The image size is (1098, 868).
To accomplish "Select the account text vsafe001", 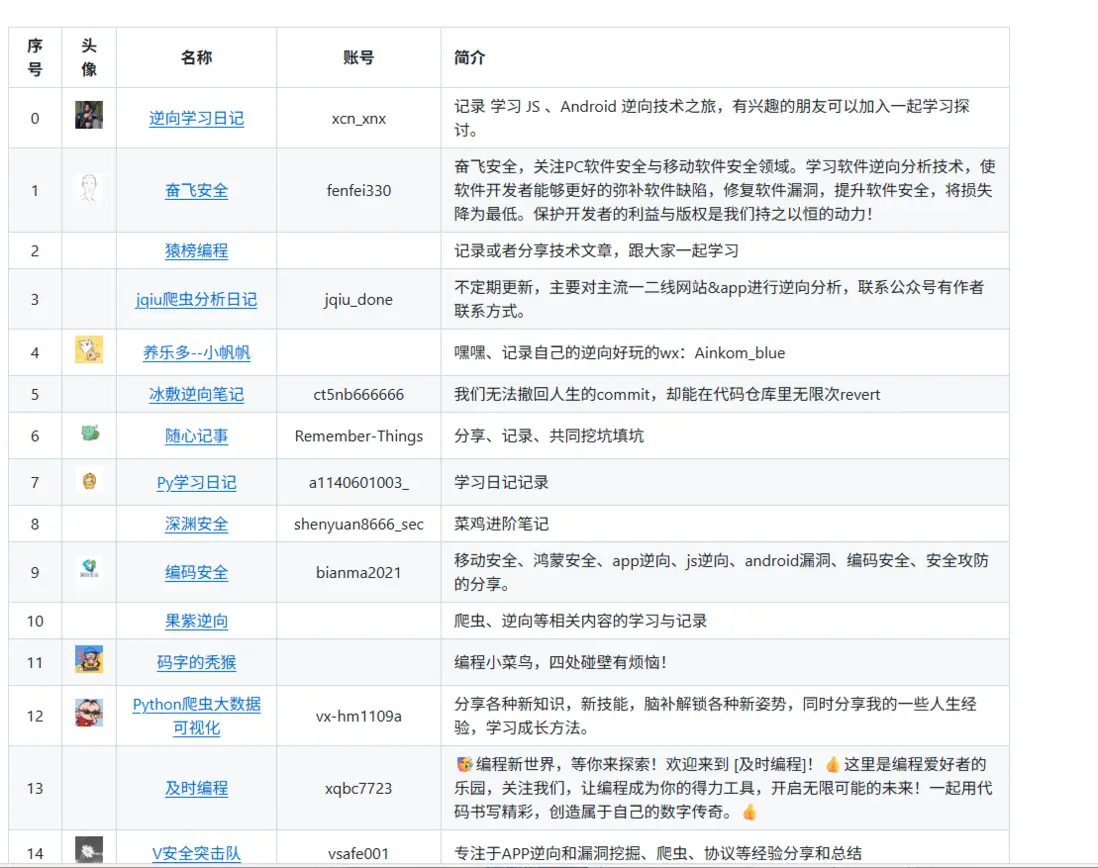I will click(x=359, y=853).
